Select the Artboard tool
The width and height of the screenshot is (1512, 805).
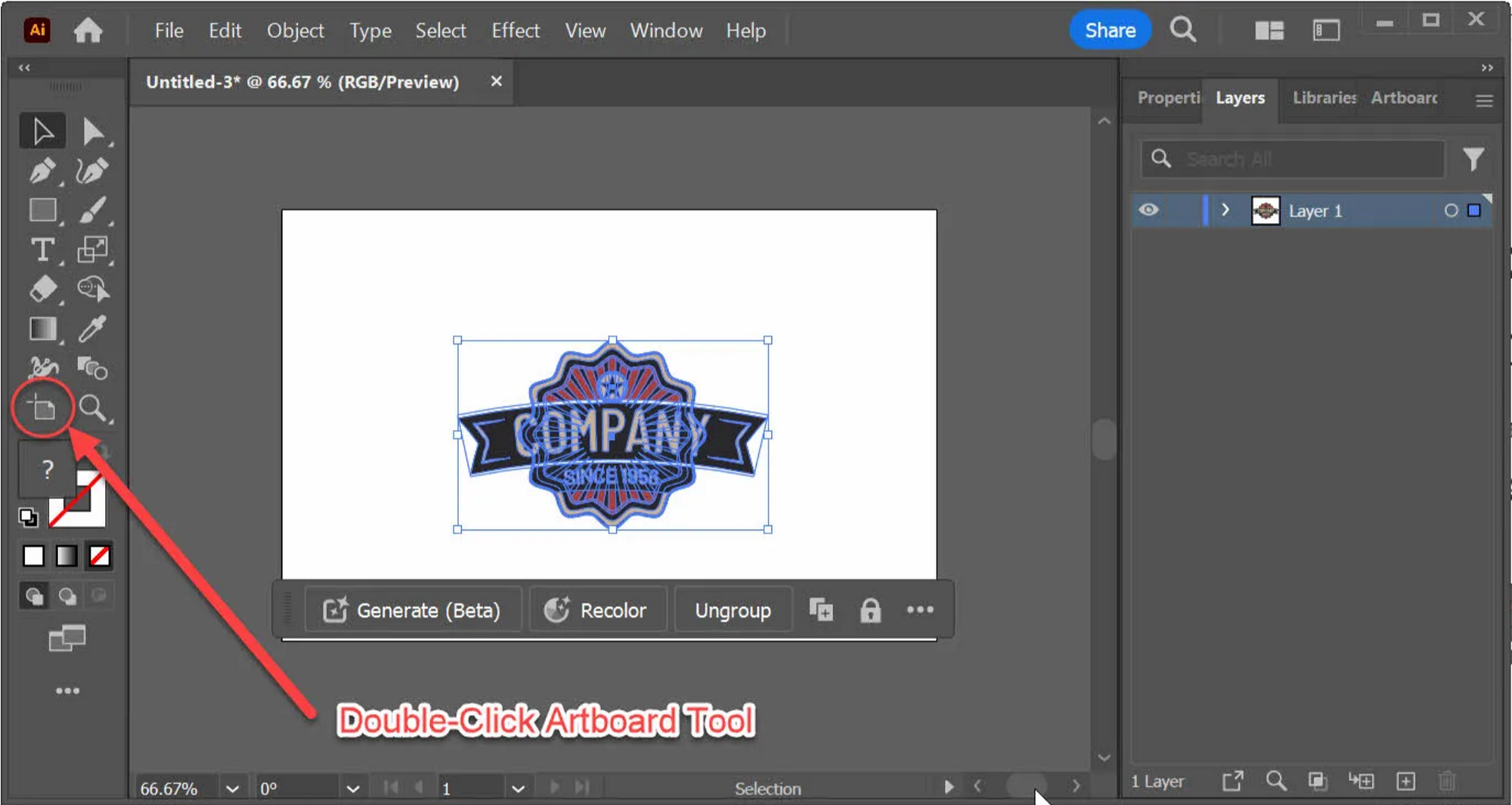tap(42, 409)
